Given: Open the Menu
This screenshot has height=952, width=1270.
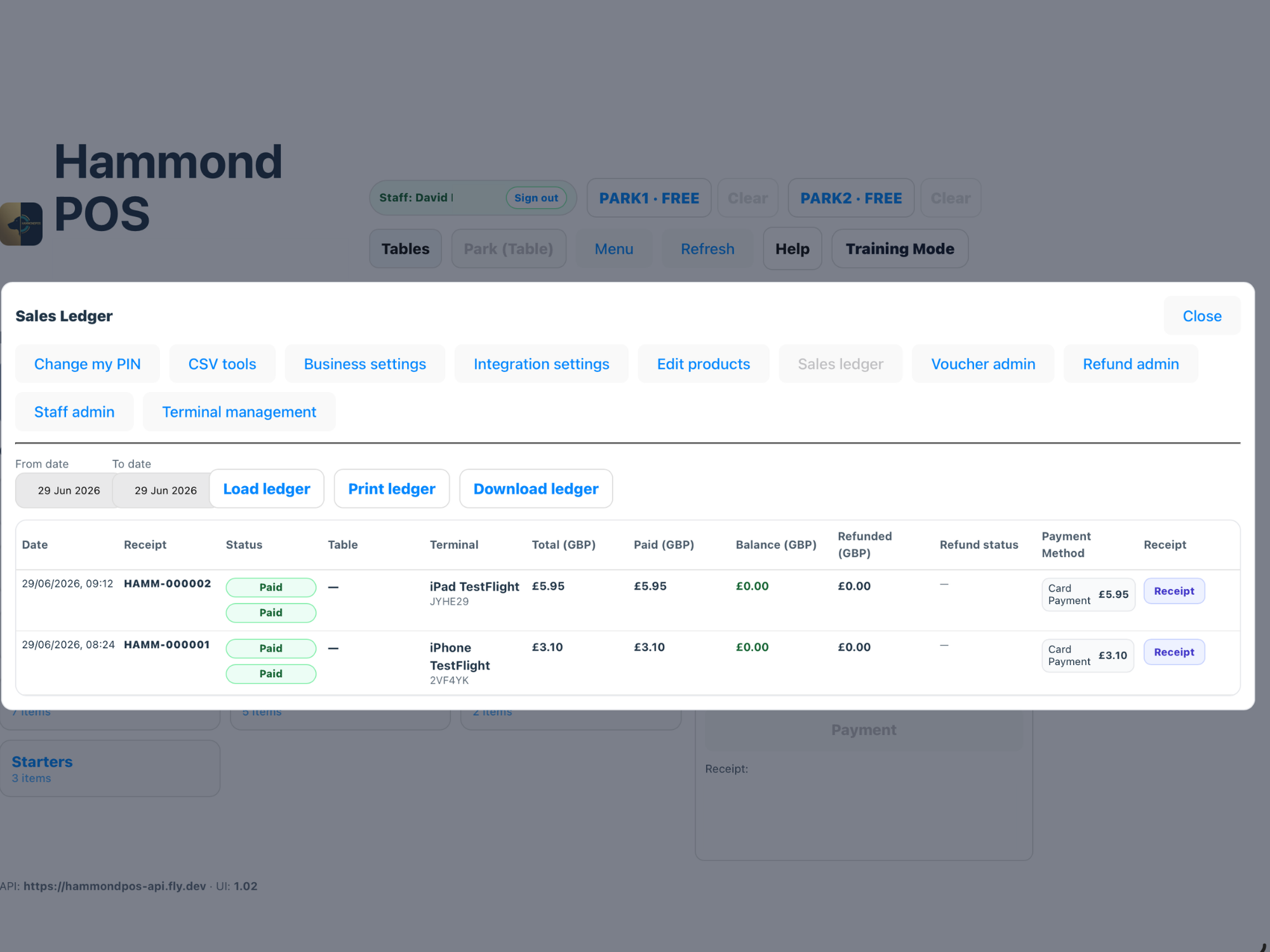Looking at the screenshot, I should point(614,249).
